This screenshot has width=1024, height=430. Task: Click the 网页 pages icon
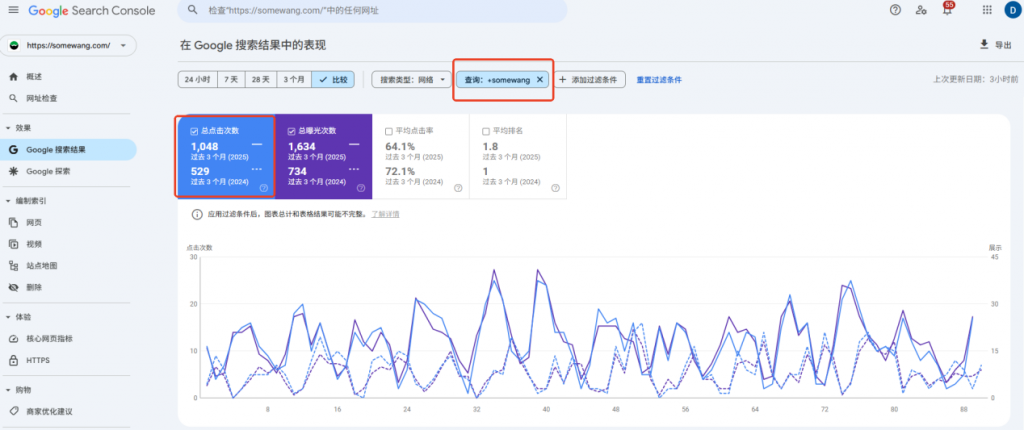(x=13, y=223)
